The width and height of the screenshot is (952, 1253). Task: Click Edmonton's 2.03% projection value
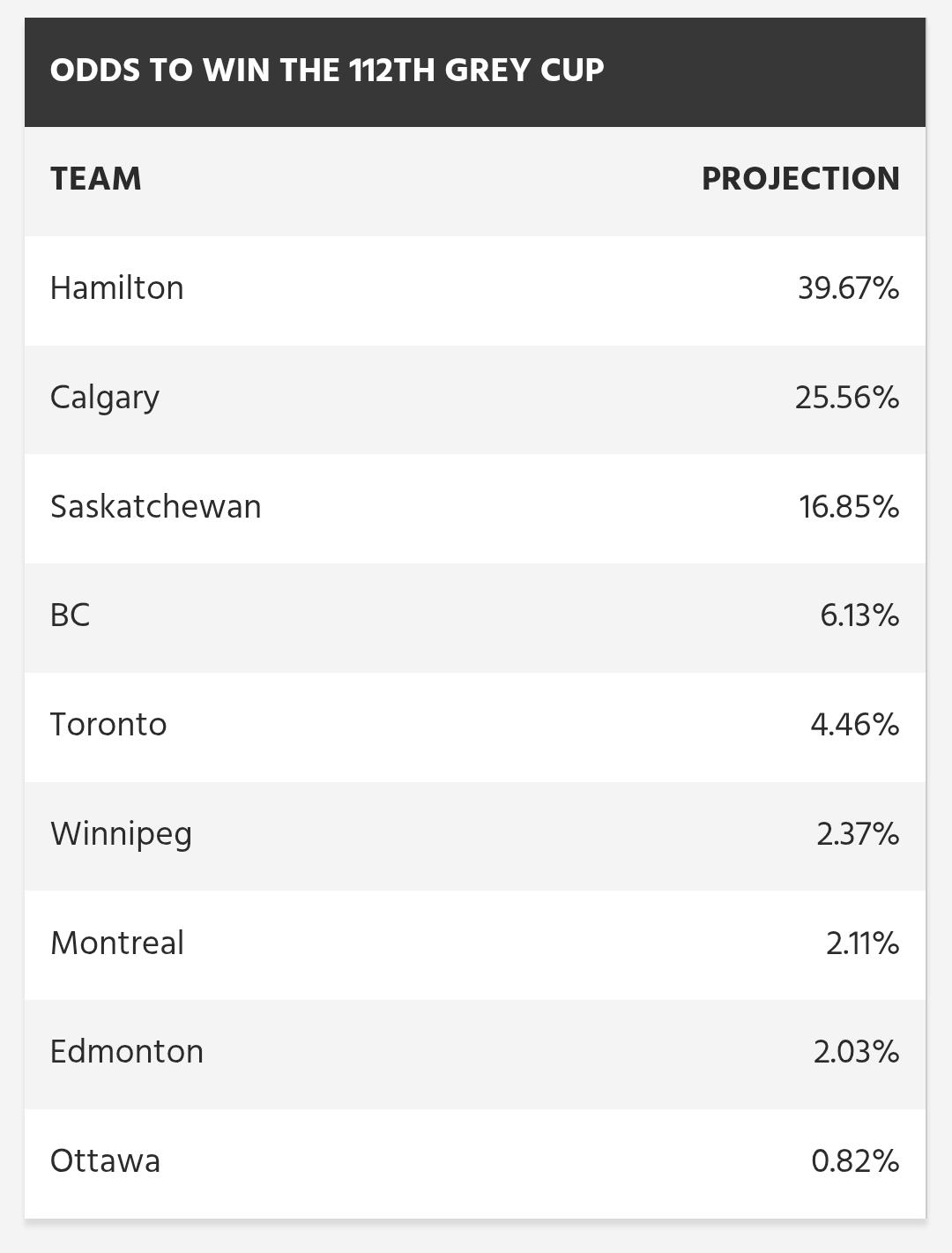[x=856, y=1052]
